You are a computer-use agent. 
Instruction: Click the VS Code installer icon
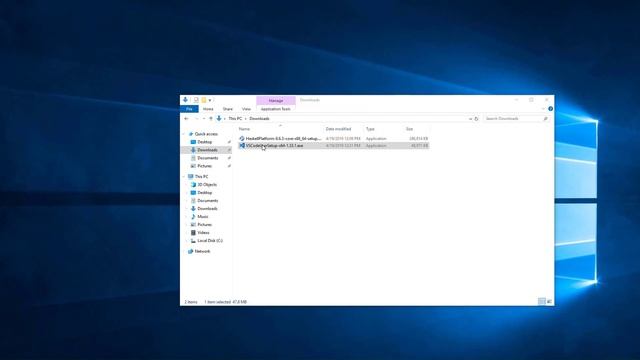tap(242, 146)
